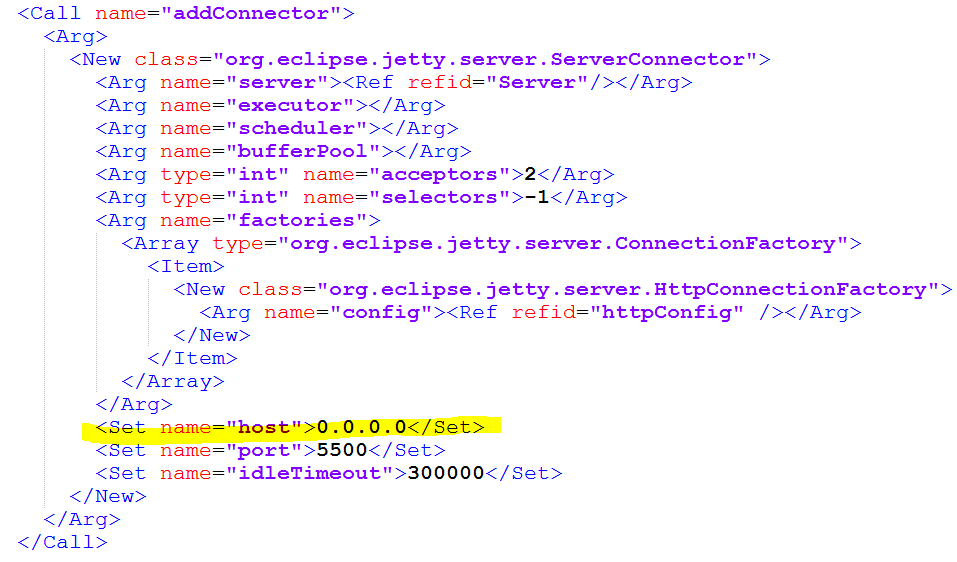Click the "bufferPool" Arg name value
The width and height of the screenshot is (957, 562).
pos(302,151)
